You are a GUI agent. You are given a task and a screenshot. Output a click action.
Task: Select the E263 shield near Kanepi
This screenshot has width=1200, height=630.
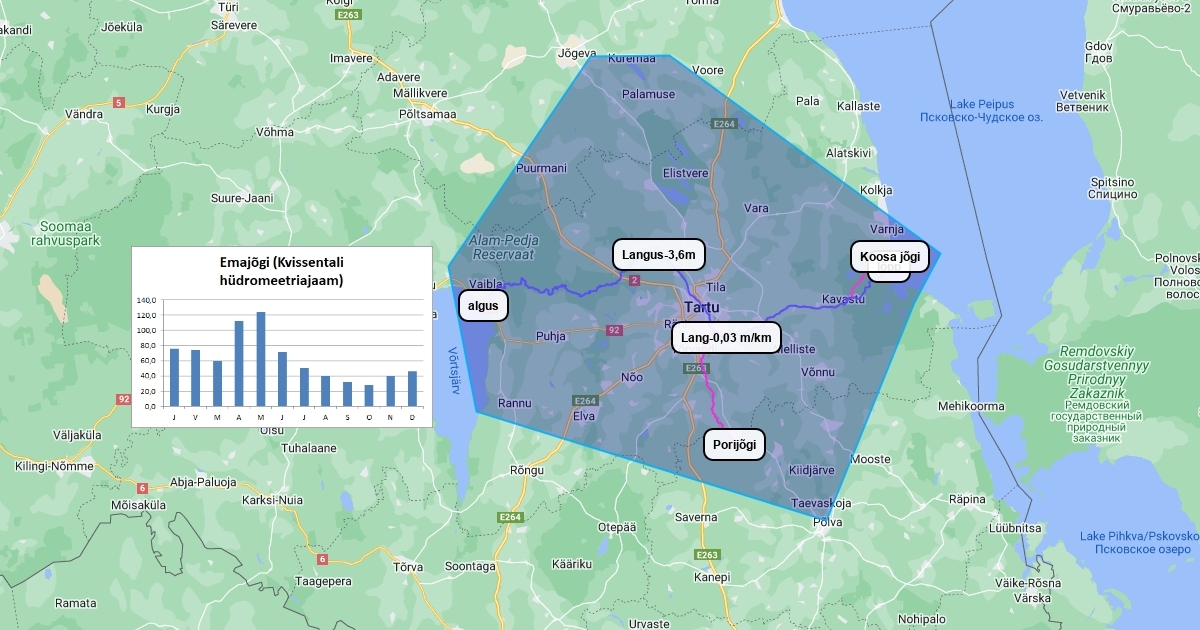click(x=707, y=554)
